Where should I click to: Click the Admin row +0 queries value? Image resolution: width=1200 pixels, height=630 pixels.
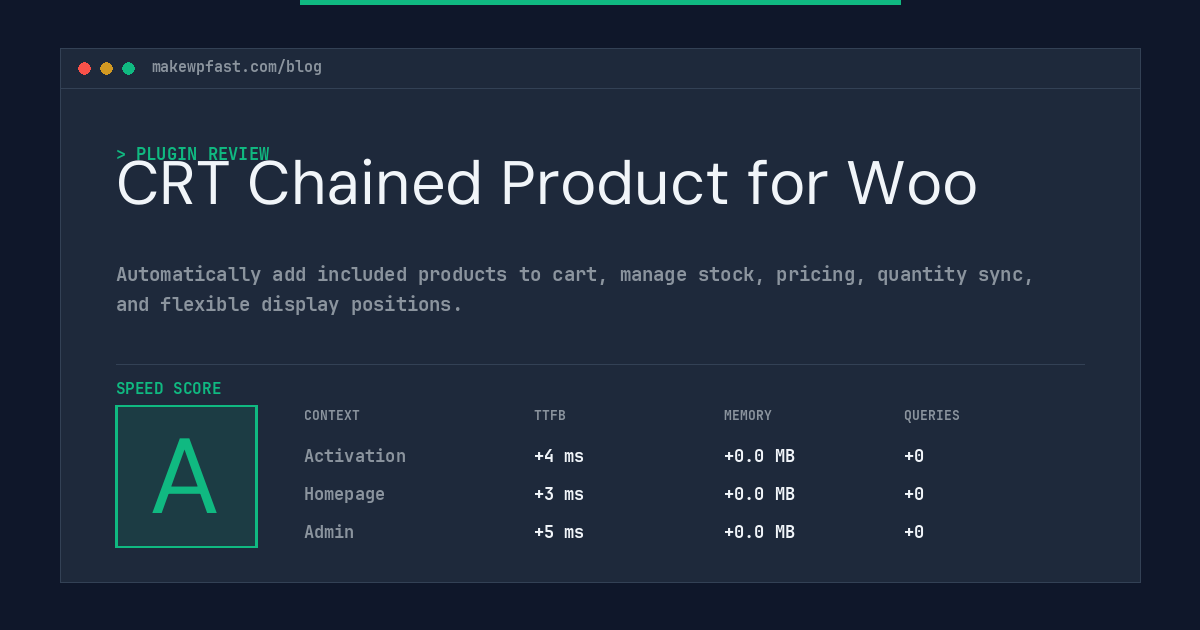coord(914,532)
